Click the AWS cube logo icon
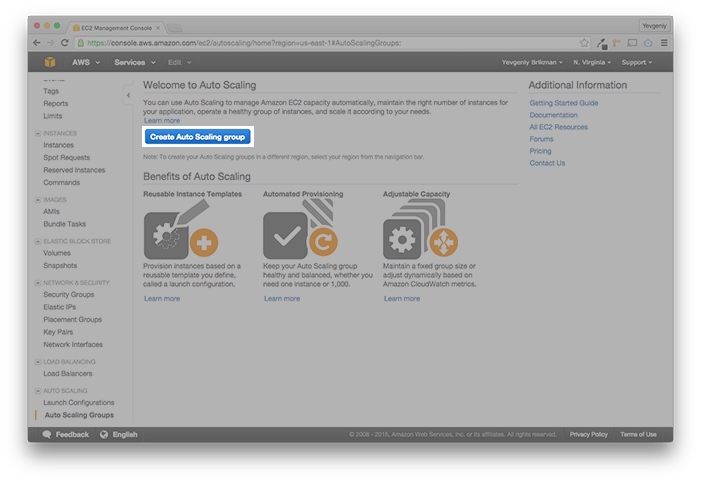Viewport: 701px width, 482px height. tap(50, 62)
